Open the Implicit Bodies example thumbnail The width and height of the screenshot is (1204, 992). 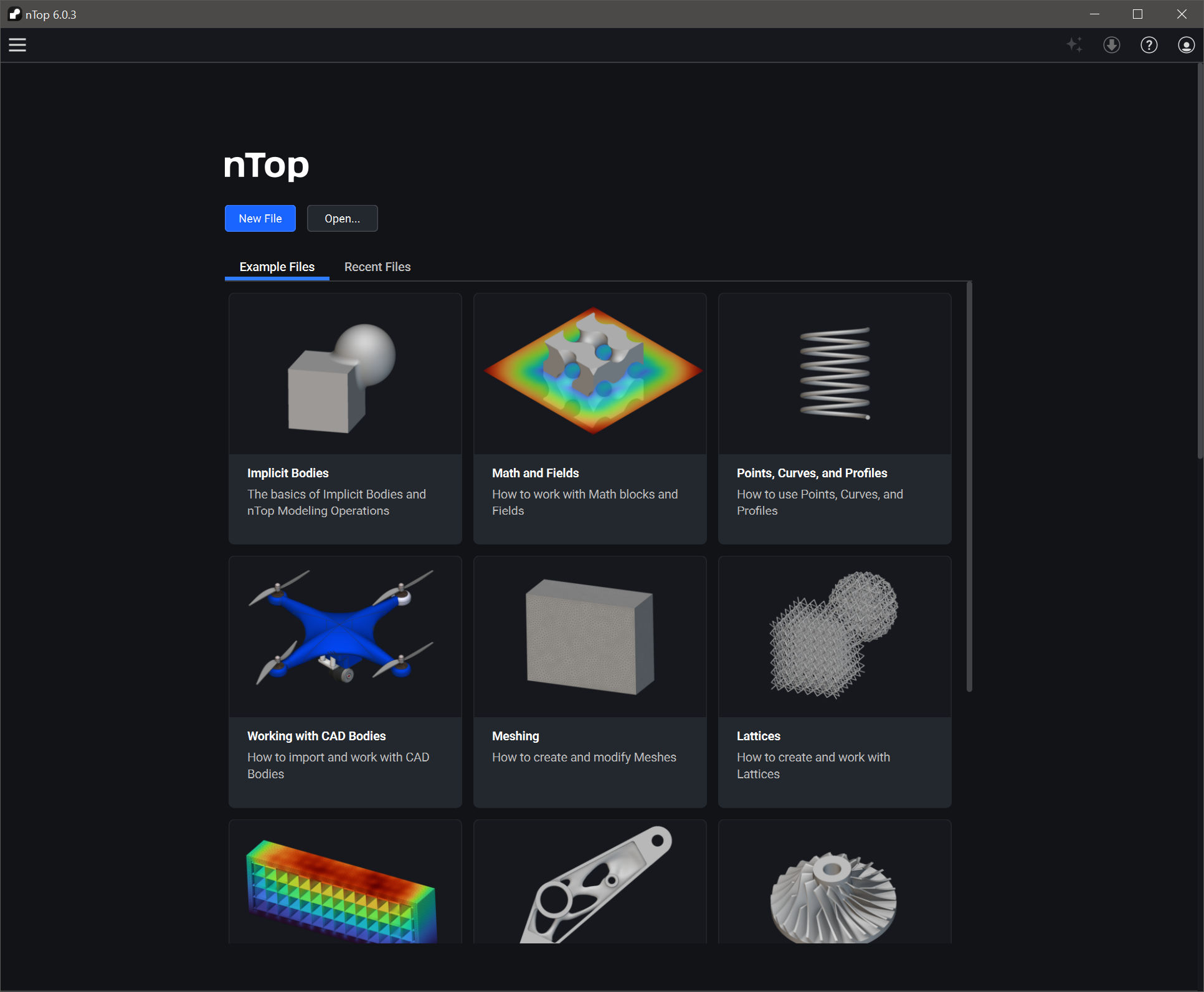click(x=346, y=374)
